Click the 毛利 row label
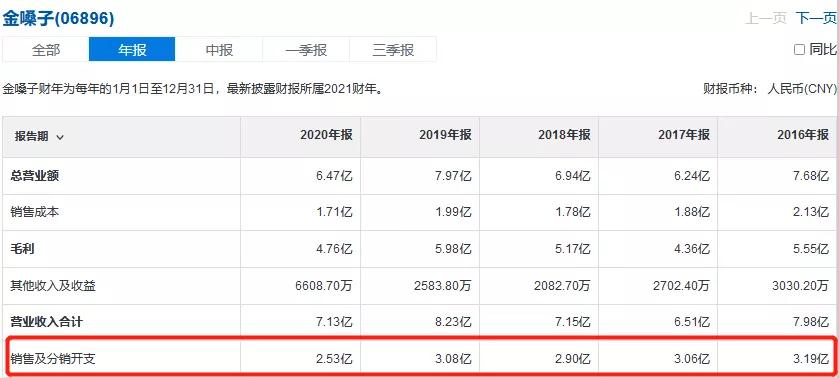The height and width of the screenshot is (378, 839). 22,248
